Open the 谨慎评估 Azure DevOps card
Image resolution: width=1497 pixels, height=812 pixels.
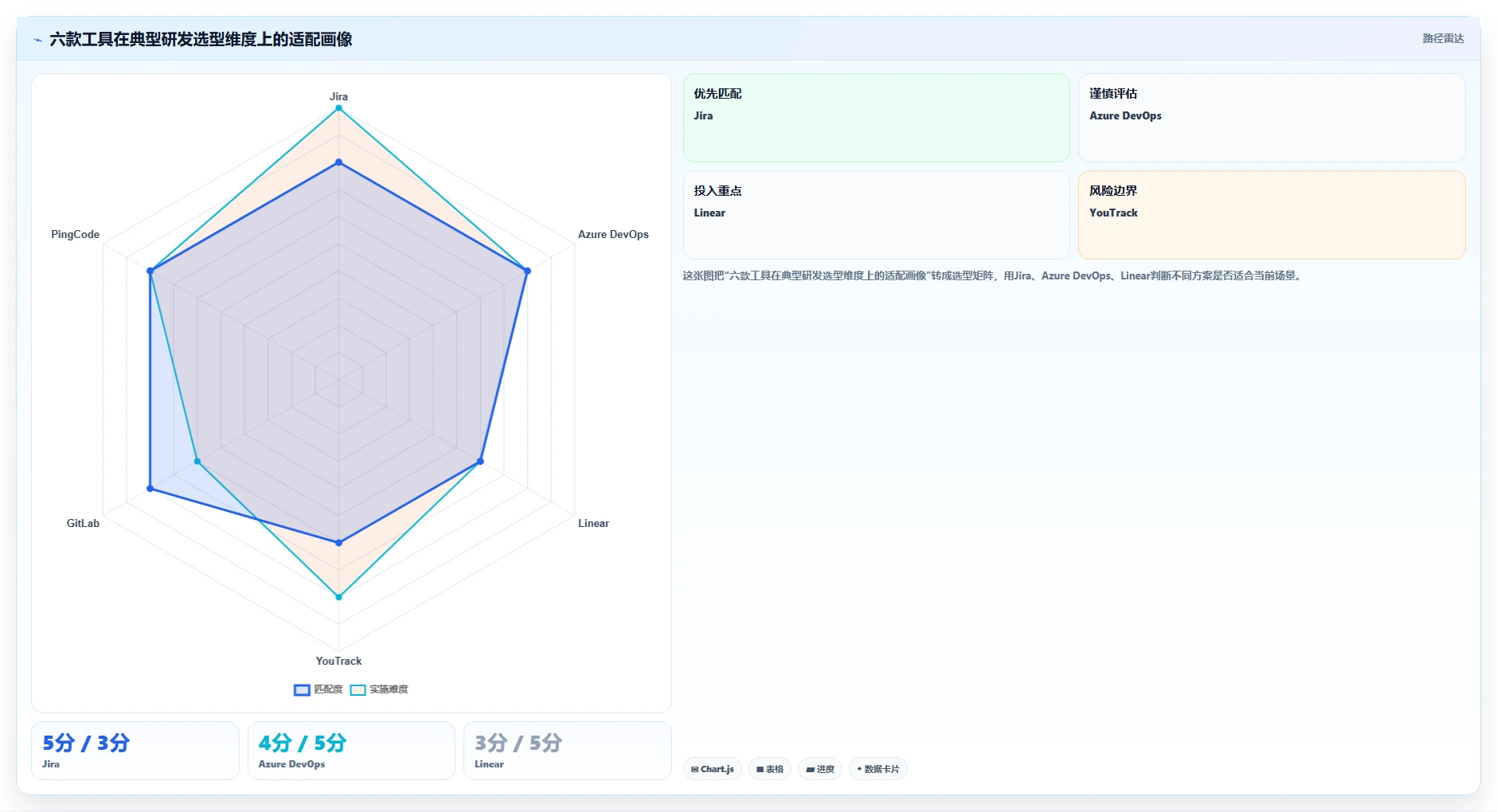(1272, 118)
